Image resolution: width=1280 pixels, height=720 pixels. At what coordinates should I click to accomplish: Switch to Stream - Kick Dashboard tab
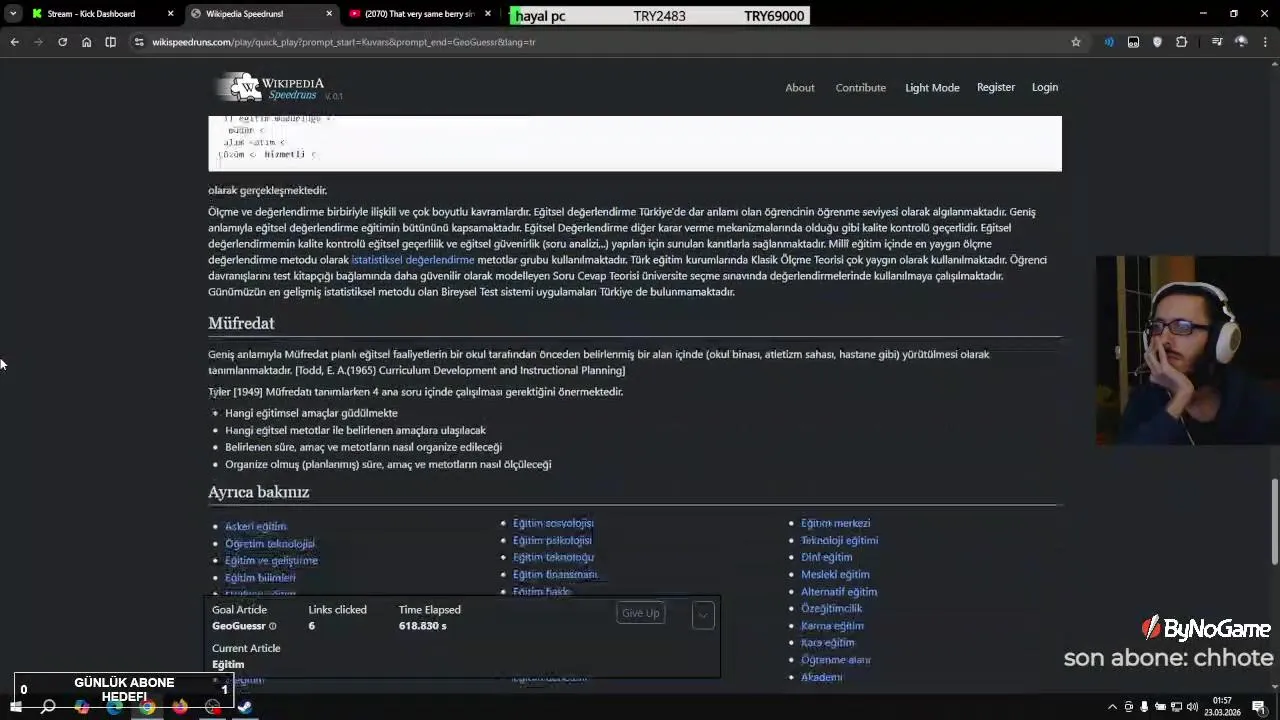[x=91, y=14]
